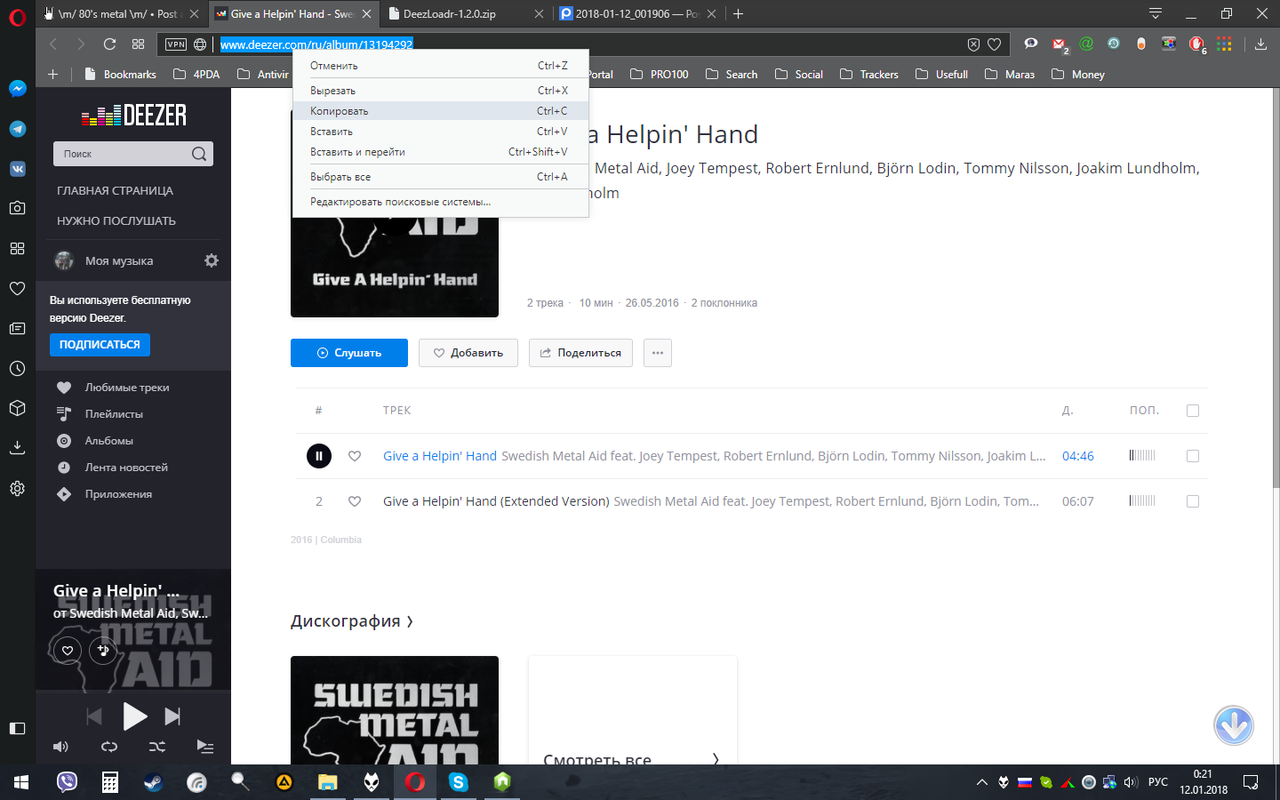
Task: Open Steam from the Windows taskbar
Action: 154,782
